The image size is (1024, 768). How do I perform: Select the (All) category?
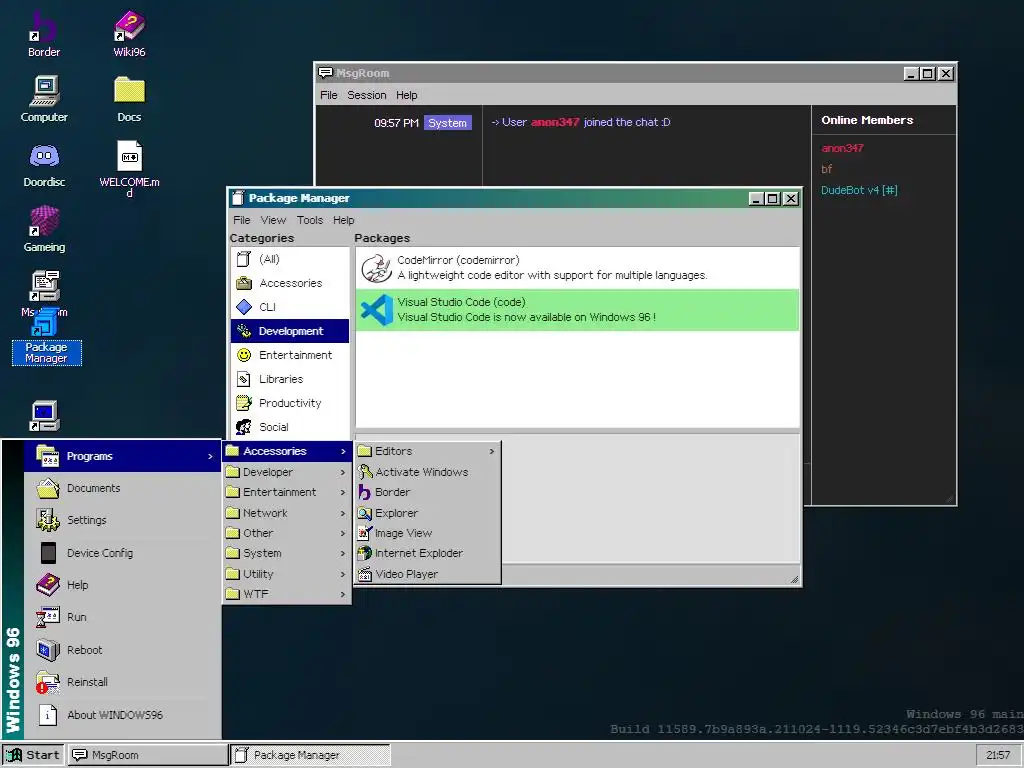[290, 259]
